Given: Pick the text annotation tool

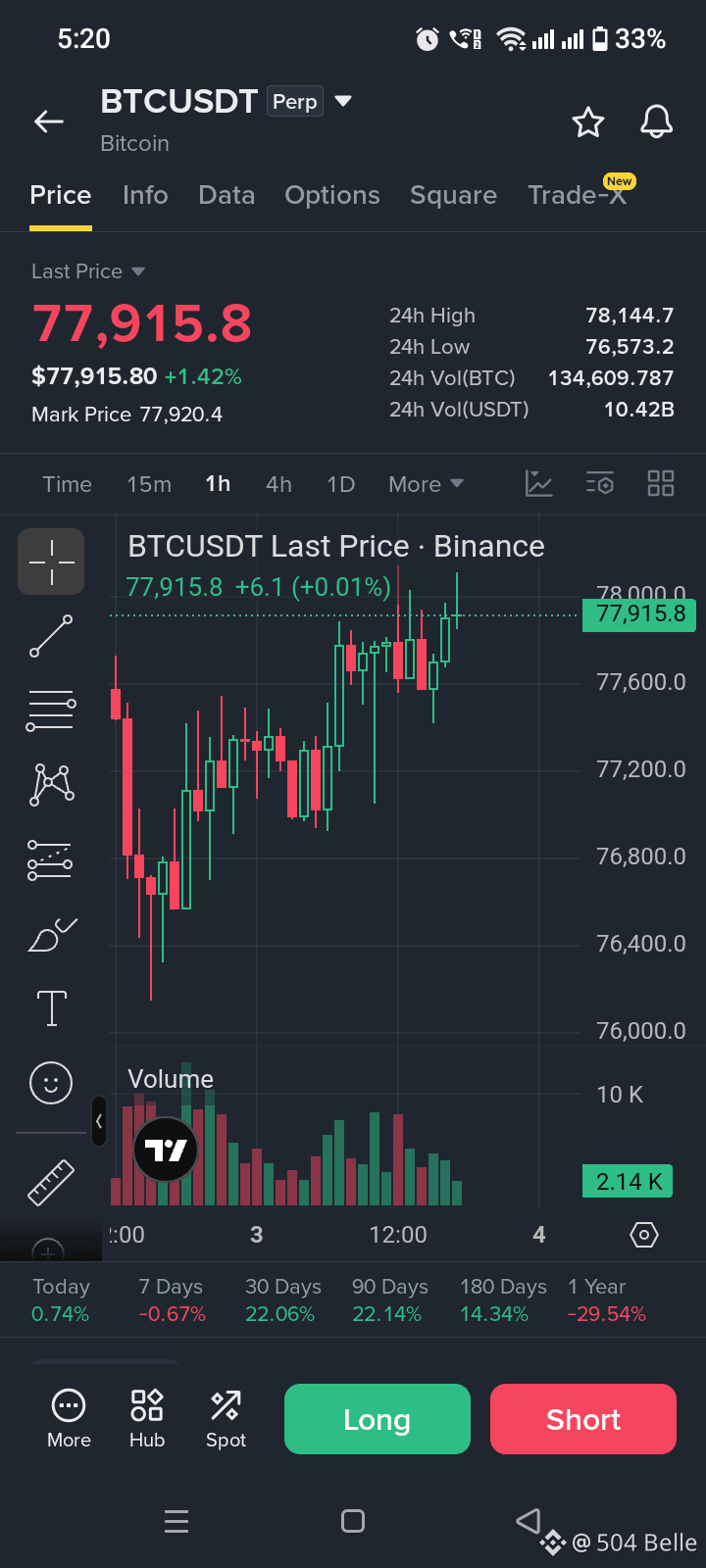Looking at the screenshot, I should point(51,1008).
